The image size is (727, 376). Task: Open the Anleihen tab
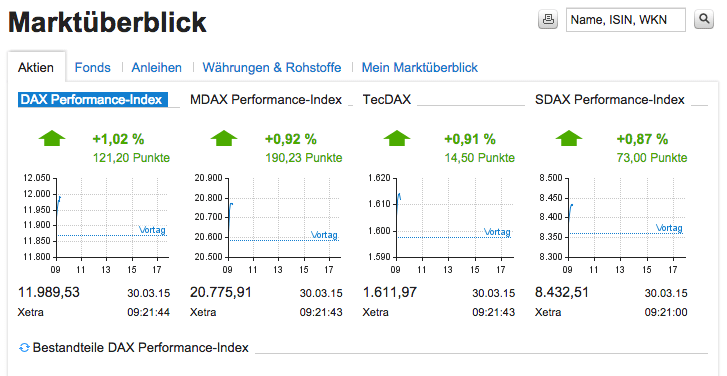157,68
